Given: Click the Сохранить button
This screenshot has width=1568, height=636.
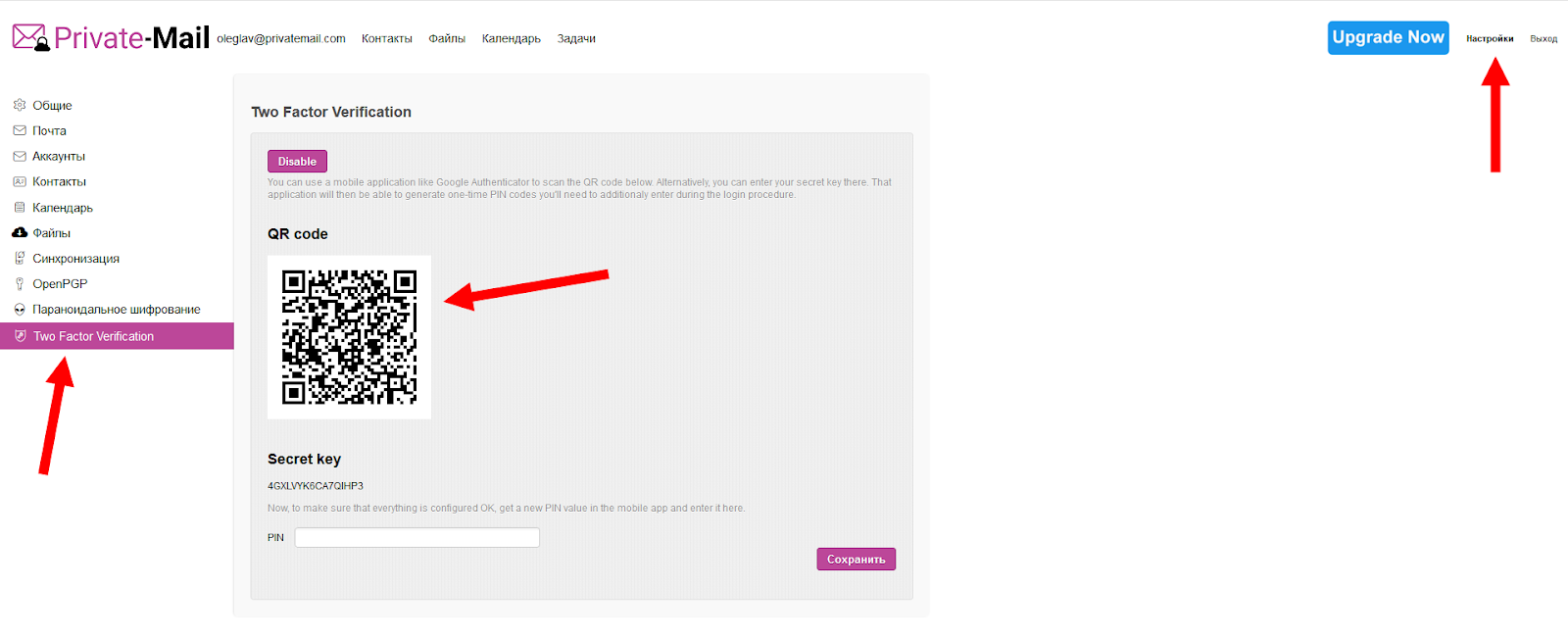Looking at the screenshot, I should tap(856, 559).
